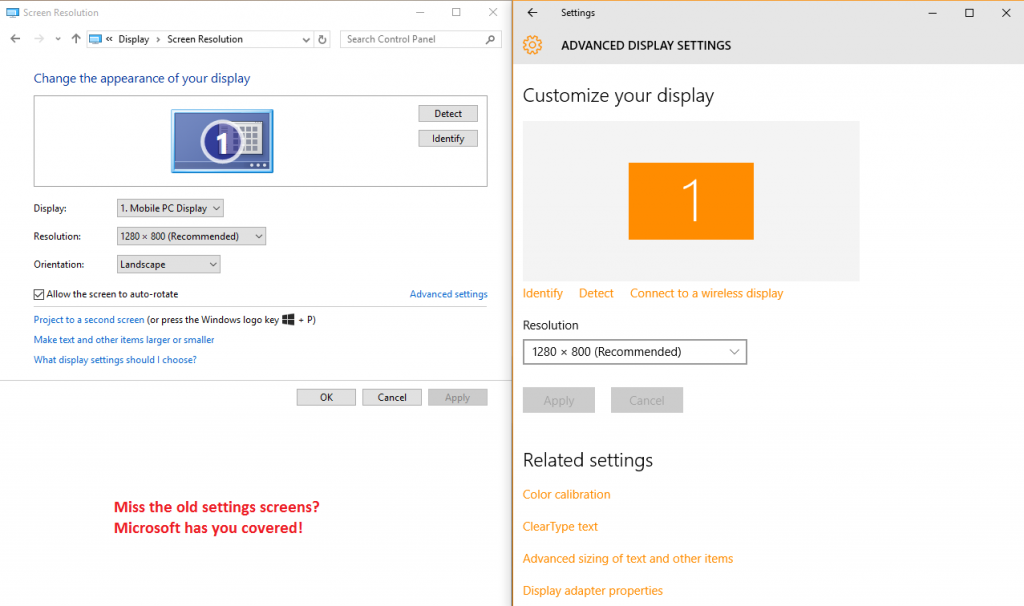1024x606 pixels.
Task: Click the Screen Resolution breadcrumb segment
Action: pyautogui.click(x=205, y=39)
